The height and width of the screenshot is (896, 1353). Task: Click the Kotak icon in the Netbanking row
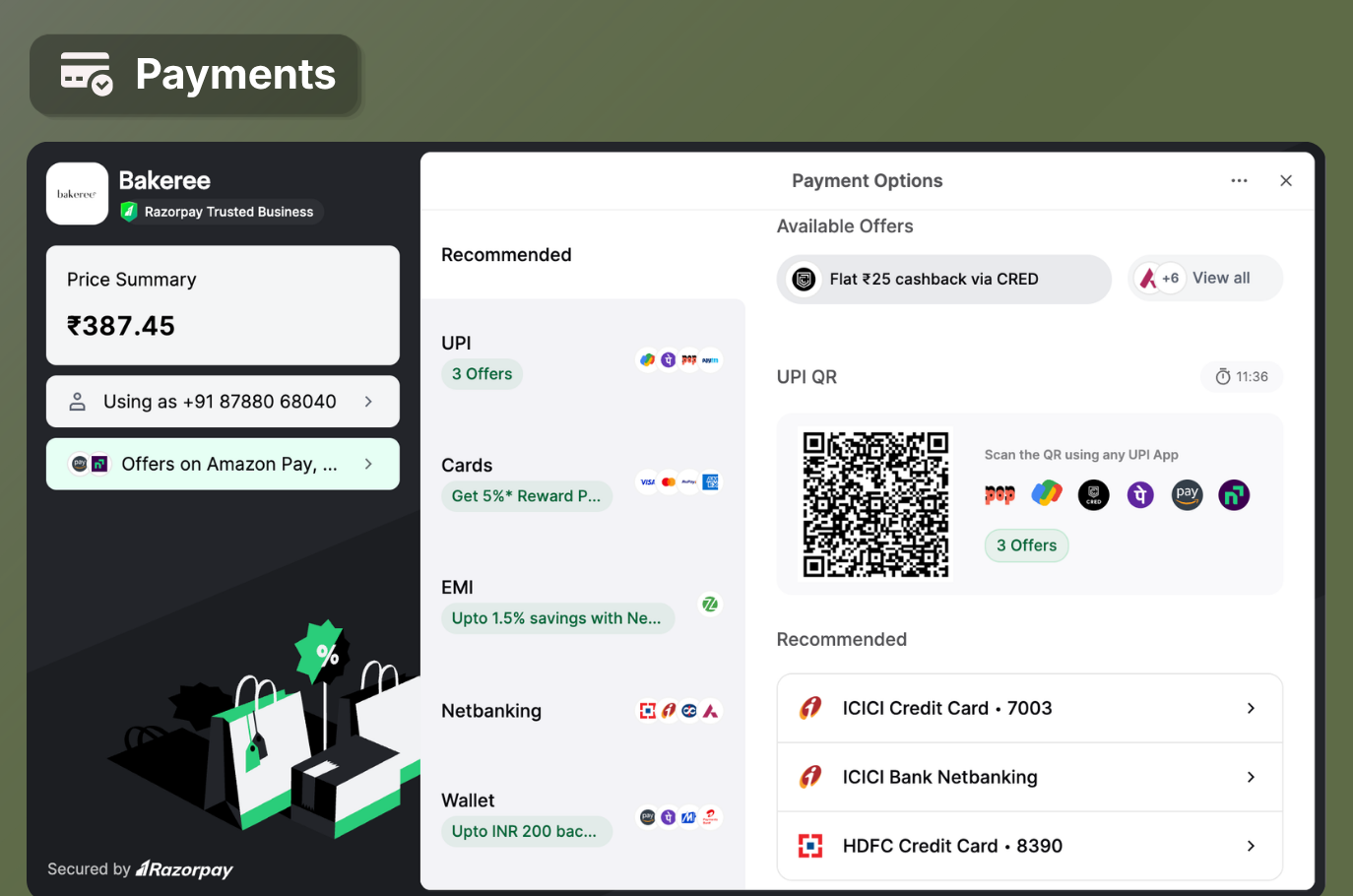pos(689,710)
